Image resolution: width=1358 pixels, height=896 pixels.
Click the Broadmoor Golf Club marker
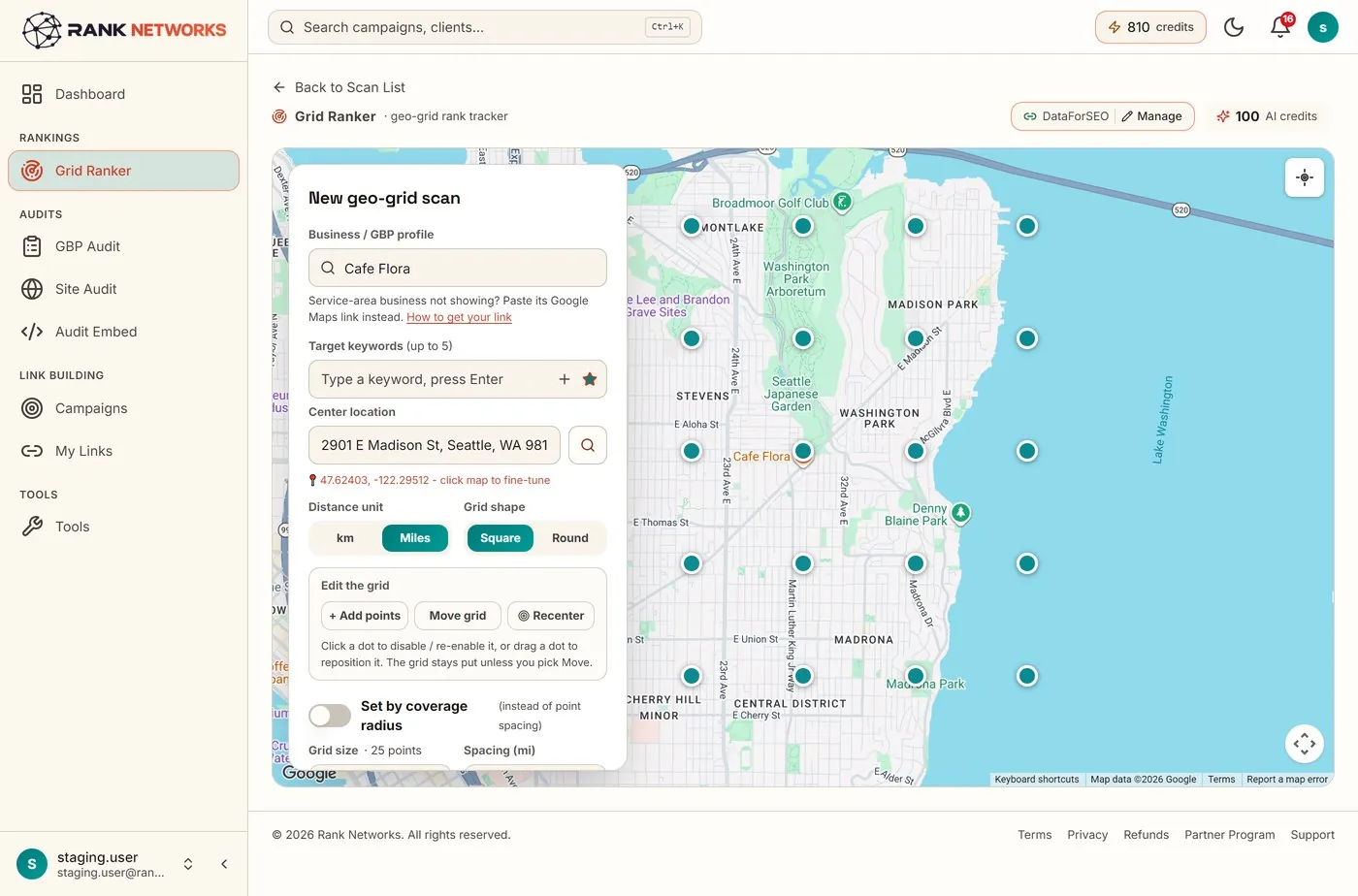[x=842, y=202]
